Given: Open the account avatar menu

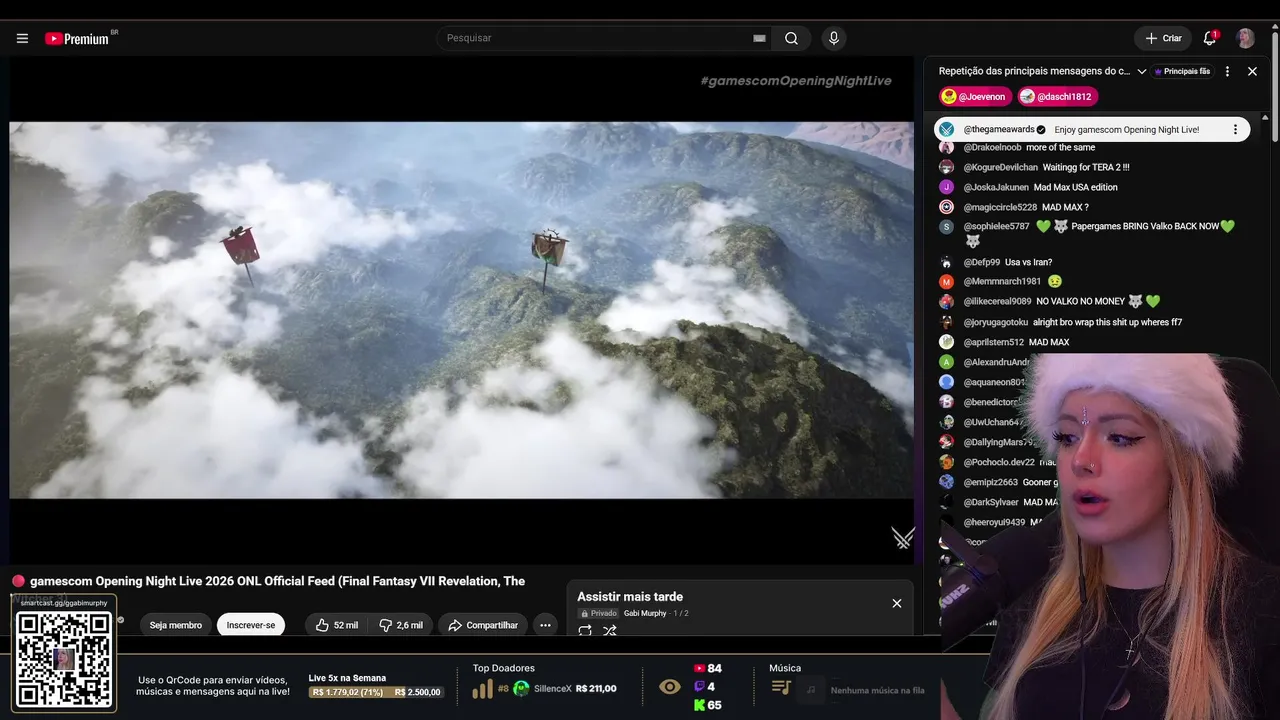Looking at the screenshot, I should click(x=1245, y=38).
